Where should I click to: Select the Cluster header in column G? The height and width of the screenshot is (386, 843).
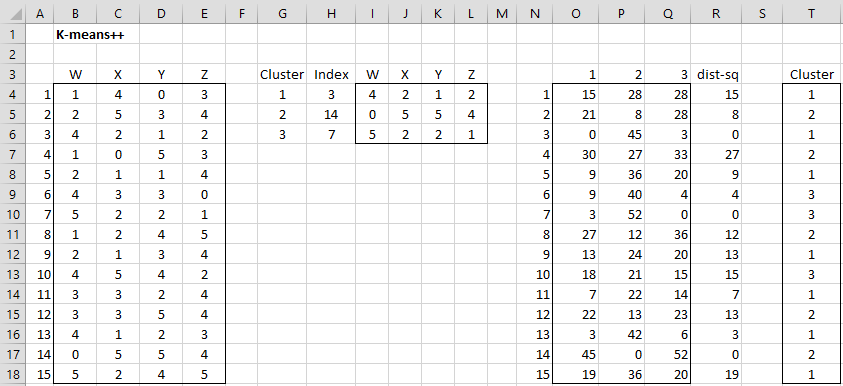pos(282,75)
